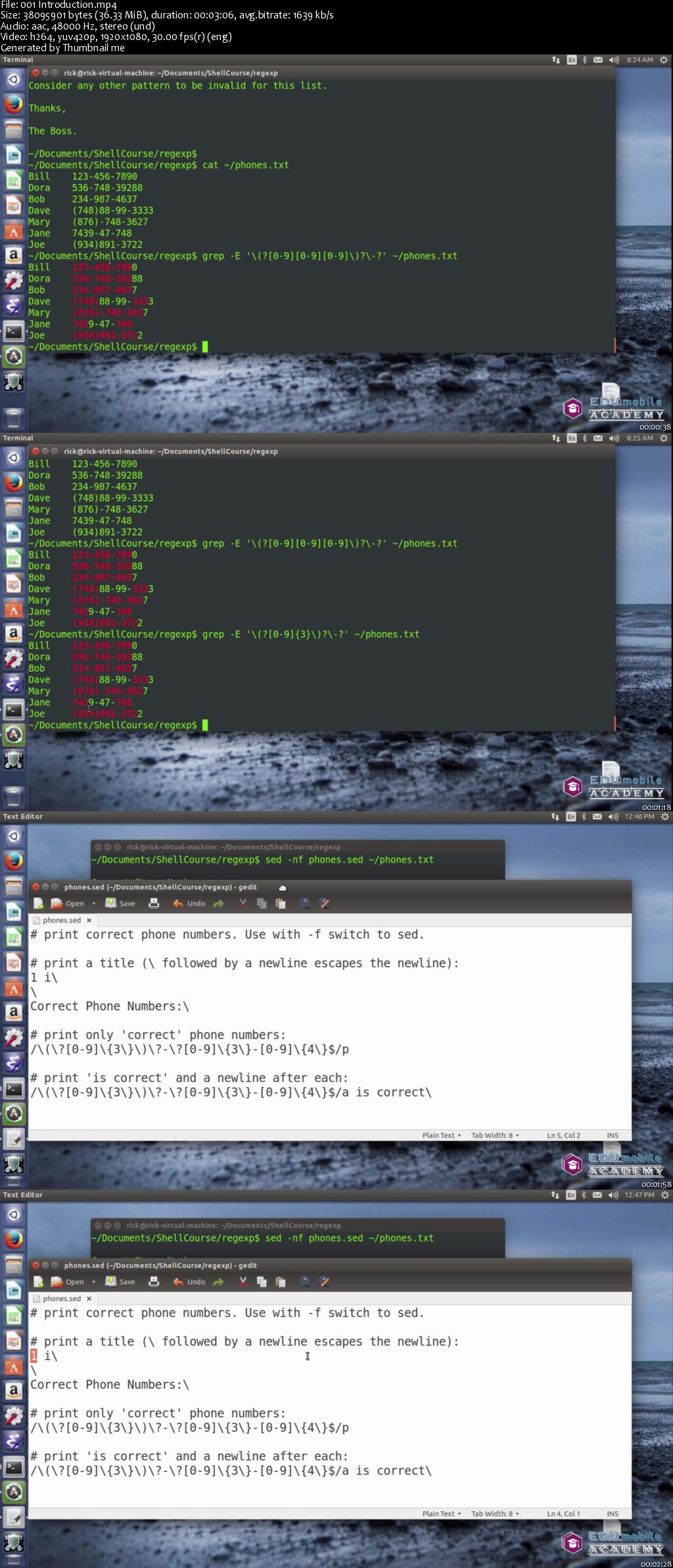Click 'cat ~/phones.txt' command line in terminal

click(158, 165)
